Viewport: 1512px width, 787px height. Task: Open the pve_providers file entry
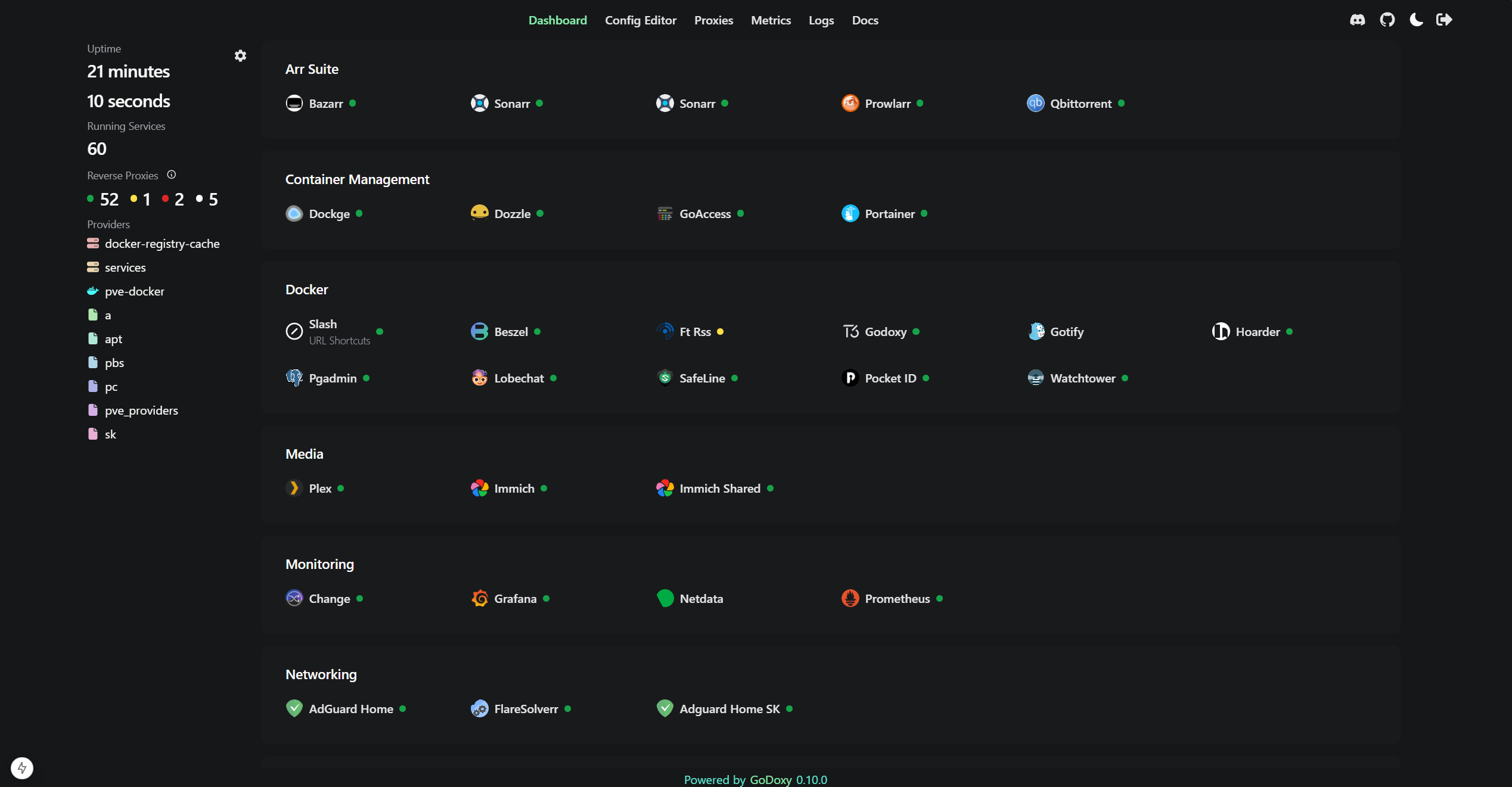[x=141, y=410]
